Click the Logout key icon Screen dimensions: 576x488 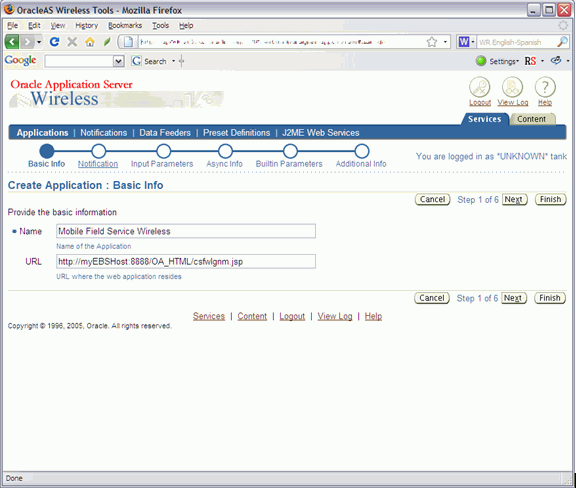coord(480,87)
